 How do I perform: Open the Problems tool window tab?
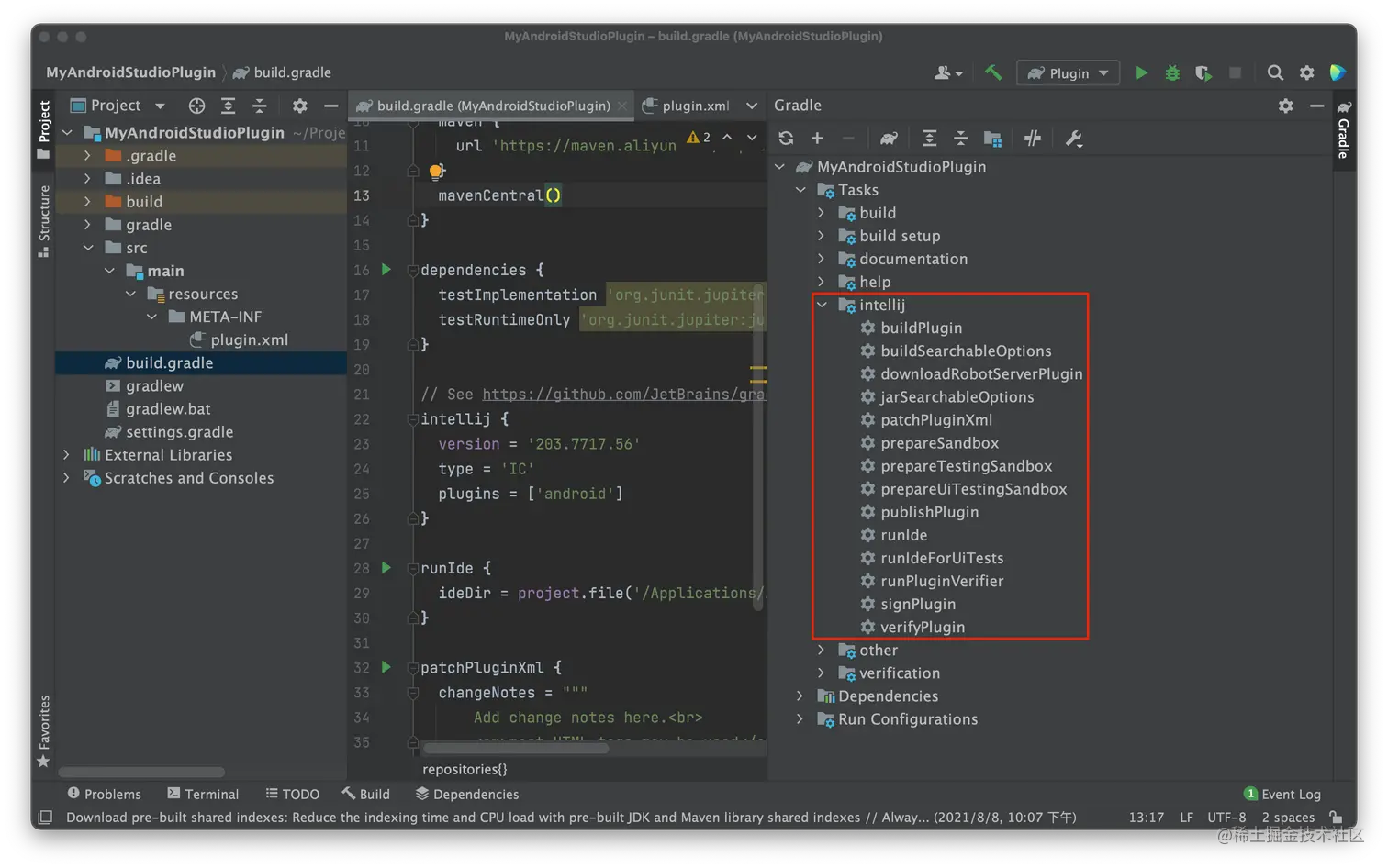[104, 794]
